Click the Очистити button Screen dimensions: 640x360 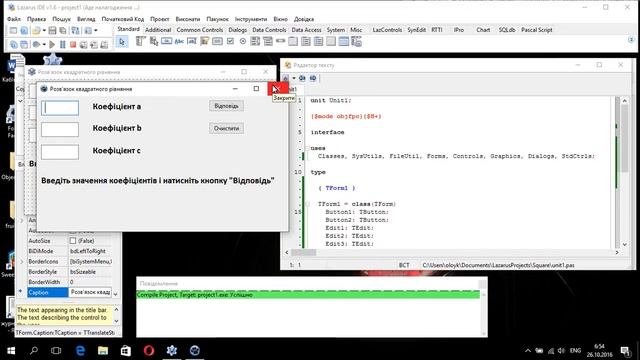click(x=226, y=128)
